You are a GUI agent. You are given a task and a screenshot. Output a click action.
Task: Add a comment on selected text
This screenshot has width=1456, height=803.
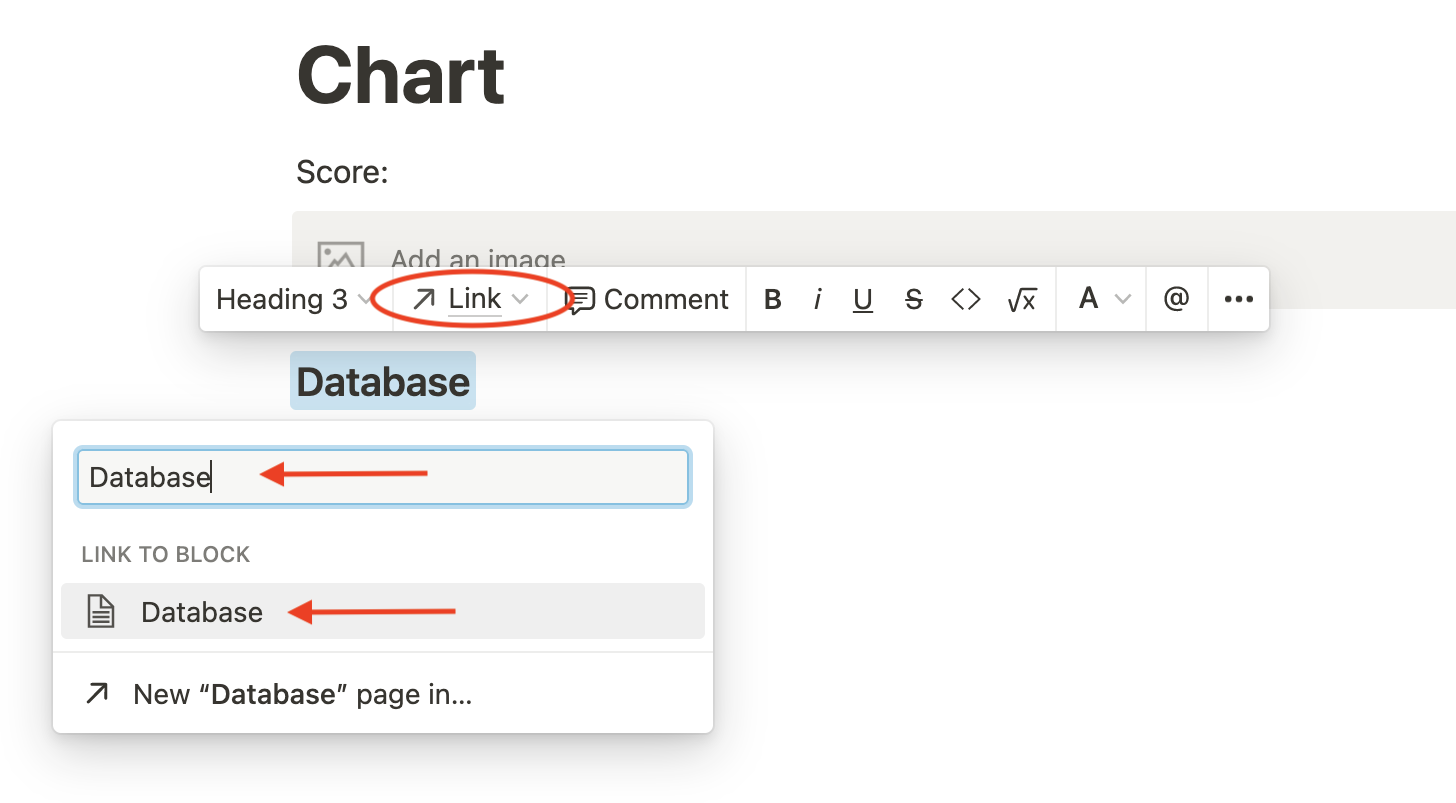(649, 299)
